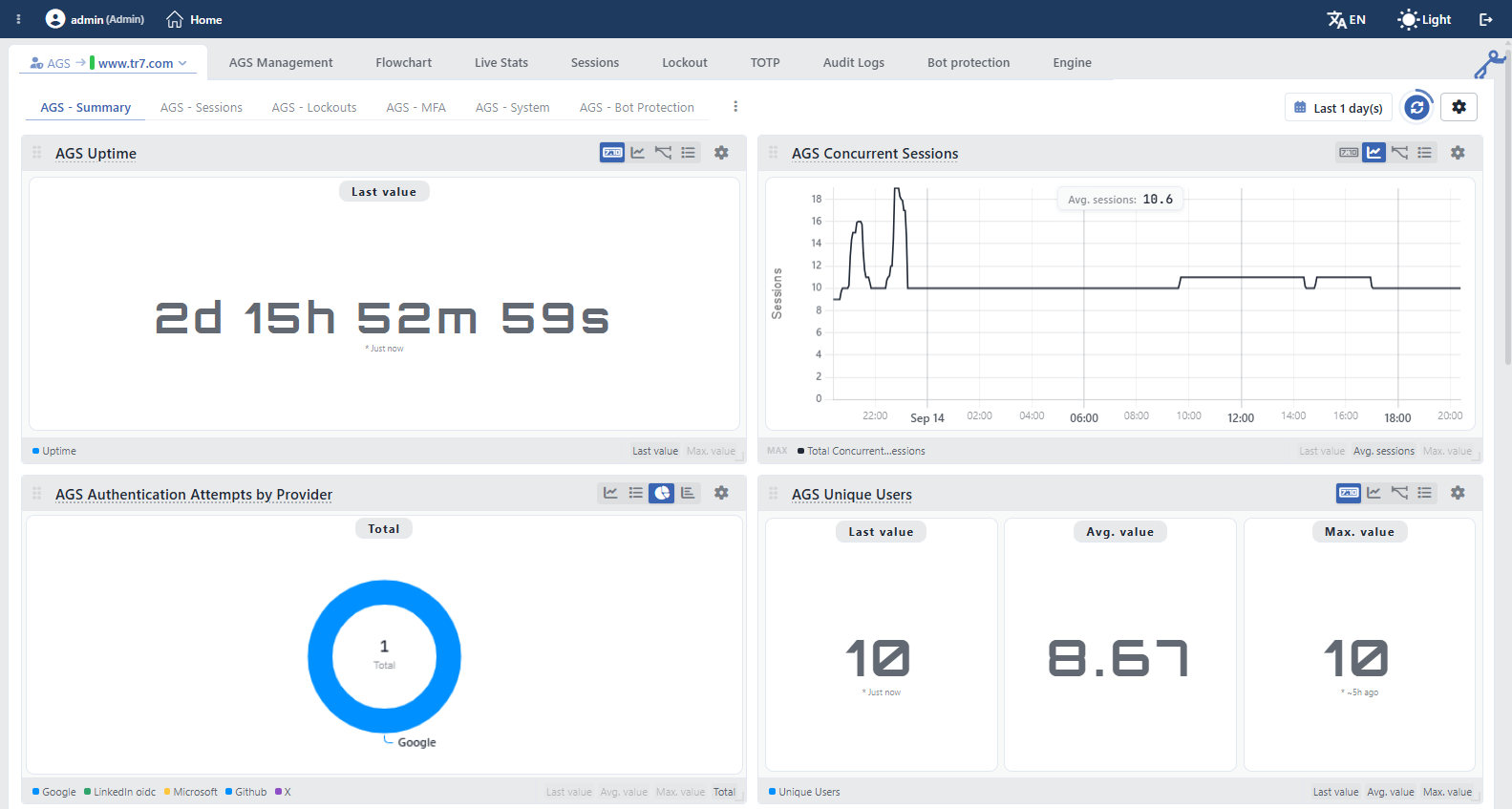Open AGS Authentication Attempts settings gear
Screen dimensions: 1512x809
[721, 493]
